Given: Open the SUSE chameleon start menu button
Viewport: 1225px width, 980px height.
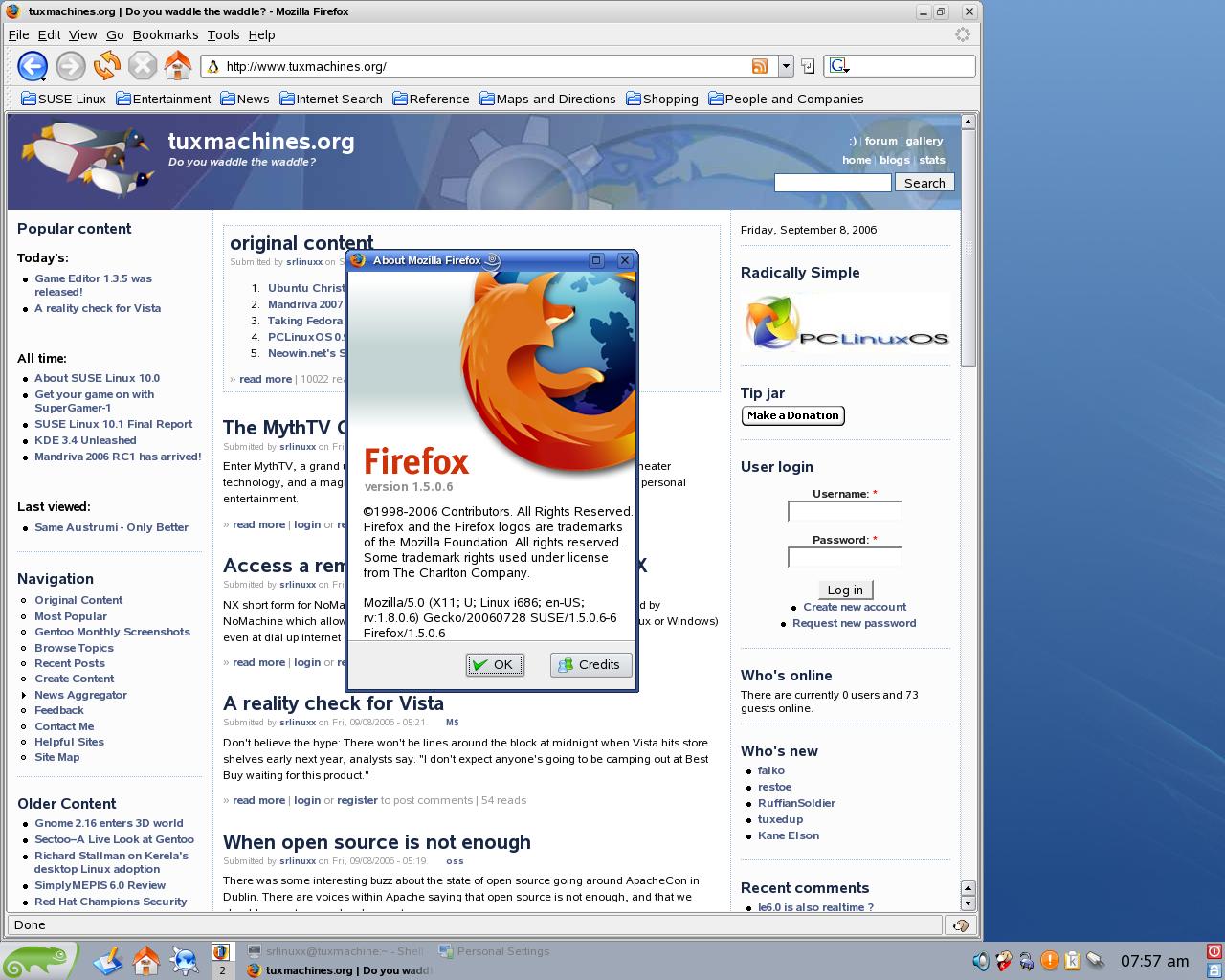Looking at the screenshot, I should (38, 960).
